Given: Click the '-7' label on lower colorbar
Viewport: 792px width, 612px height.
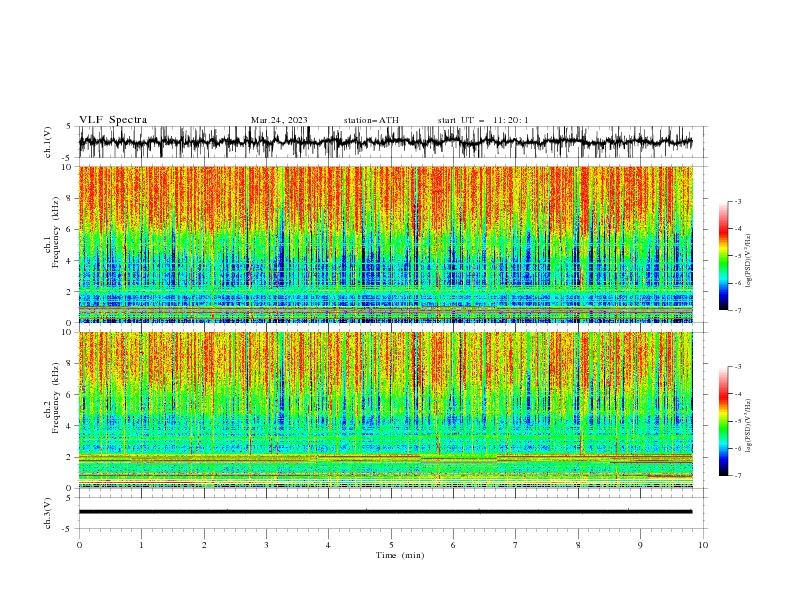Looking at the screenshot, I should [737, 476].
